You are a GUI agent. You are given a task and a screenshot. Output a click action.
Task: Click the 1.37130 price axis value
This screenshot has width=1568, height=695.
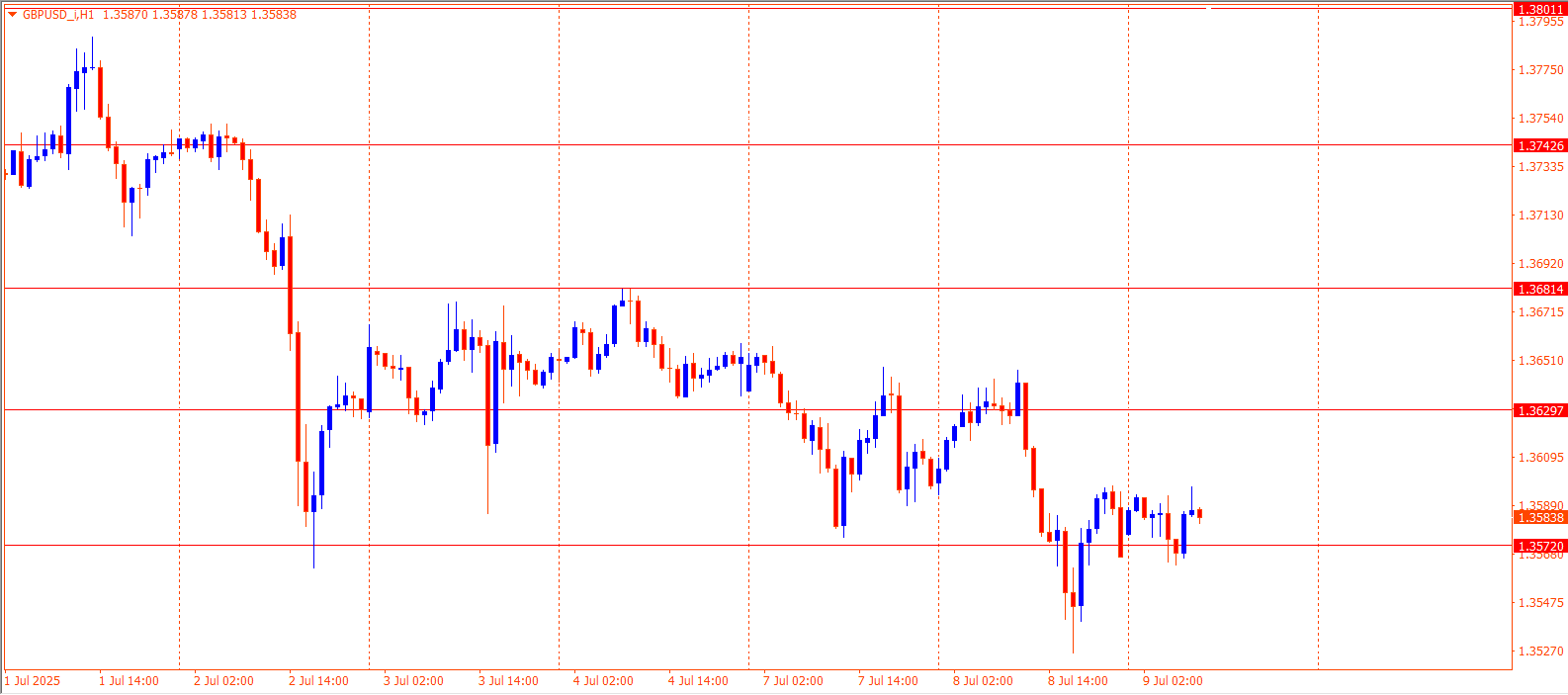[1541, 216]
